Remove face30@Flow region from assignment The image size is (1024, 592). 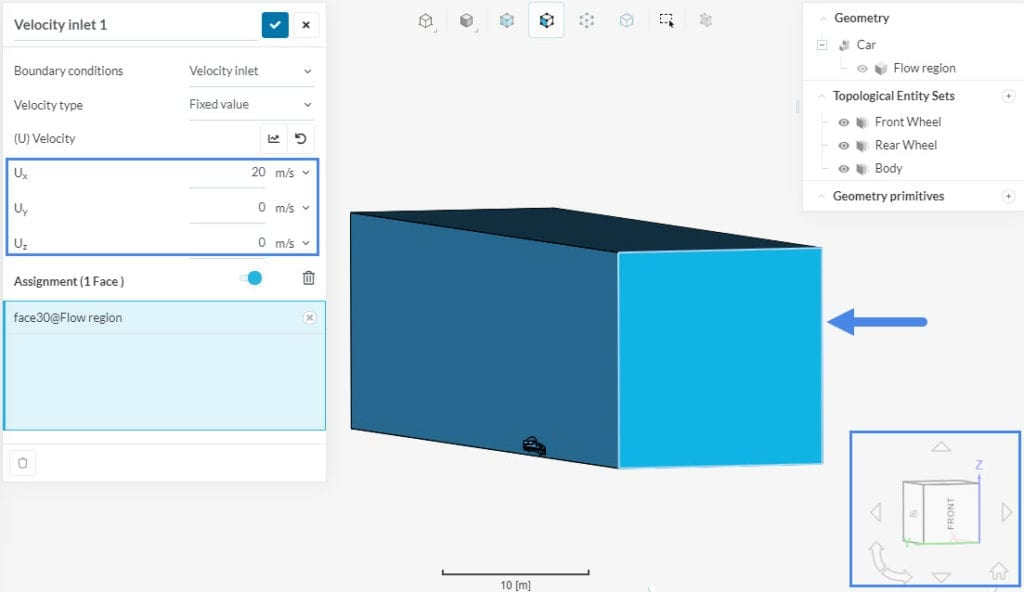tap(309, 318)
